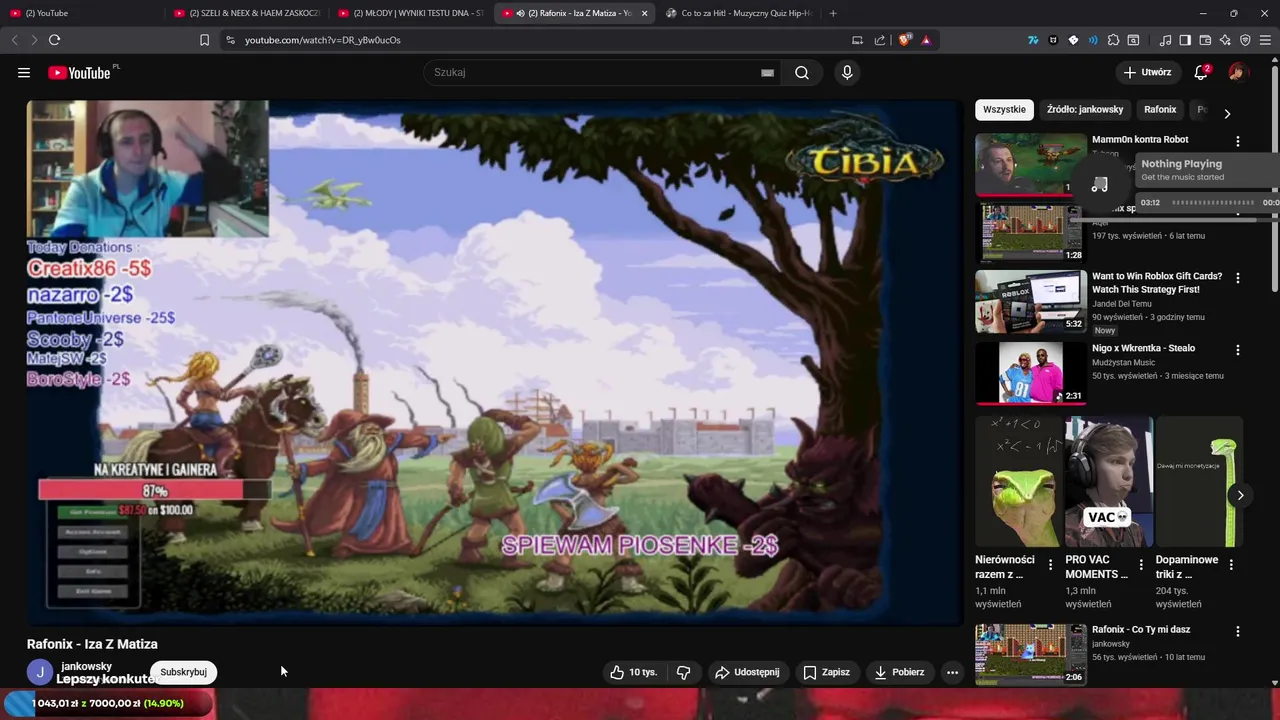Select the Źródło: jankowsky filter chip
The image size is (1280, 720).
[1085, 109]
